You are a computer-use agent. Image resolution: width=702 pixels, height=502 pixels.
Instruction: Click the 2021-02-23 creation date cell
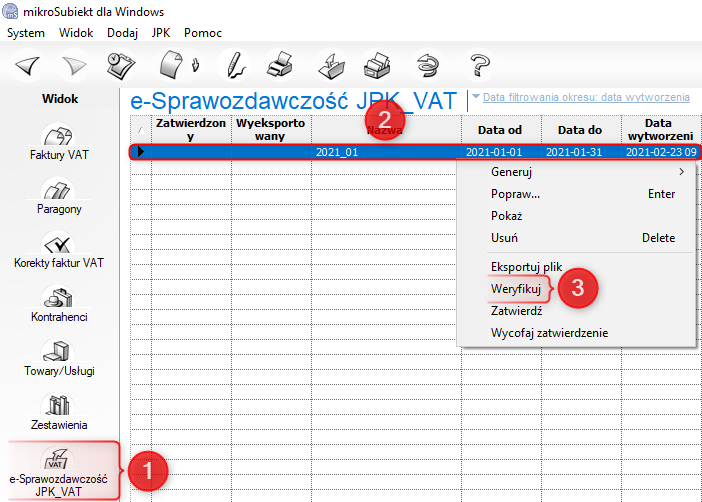point(661,152)
